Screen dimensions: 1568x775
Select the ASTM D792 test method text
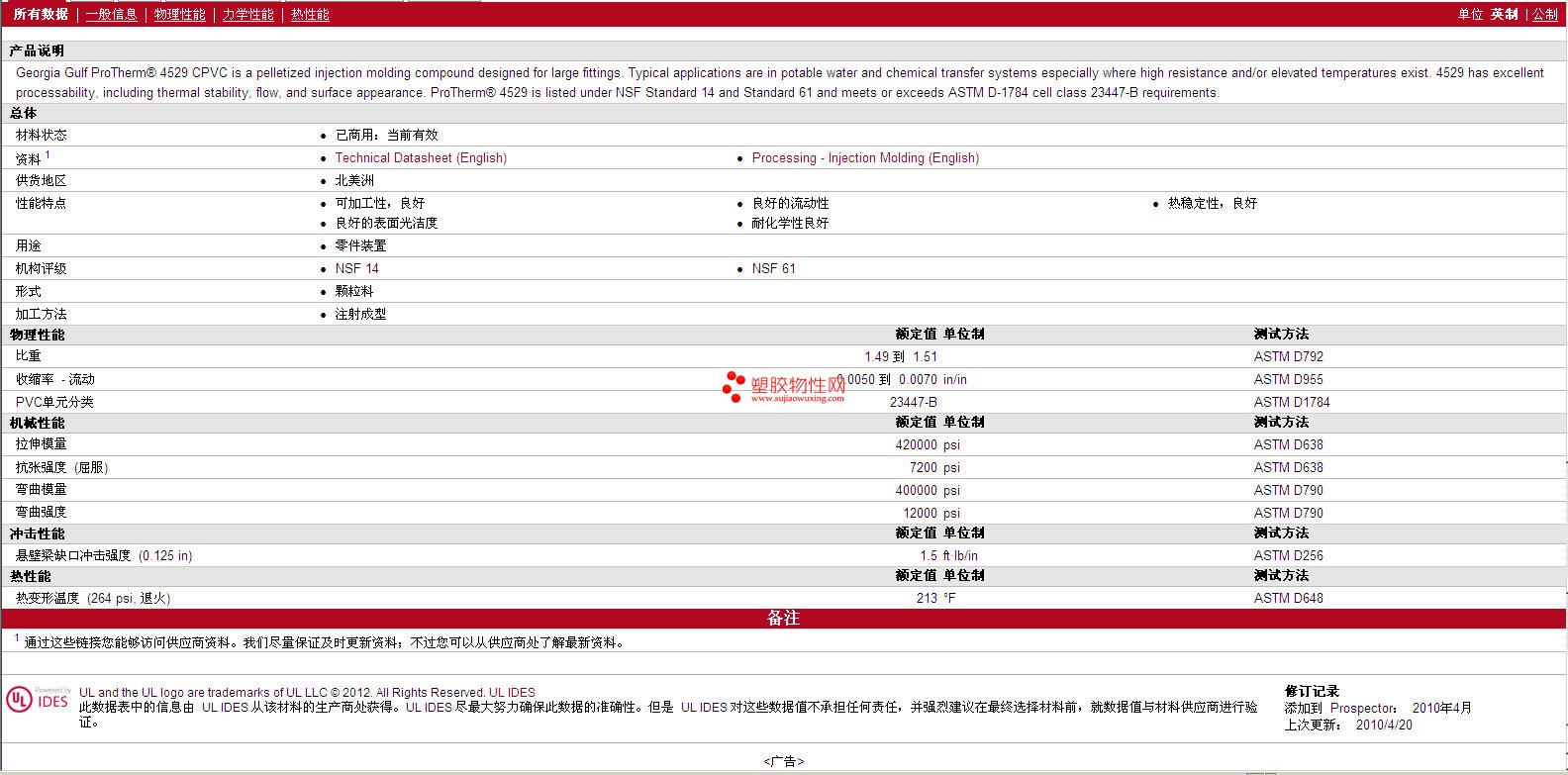(x=1288, y=356)
